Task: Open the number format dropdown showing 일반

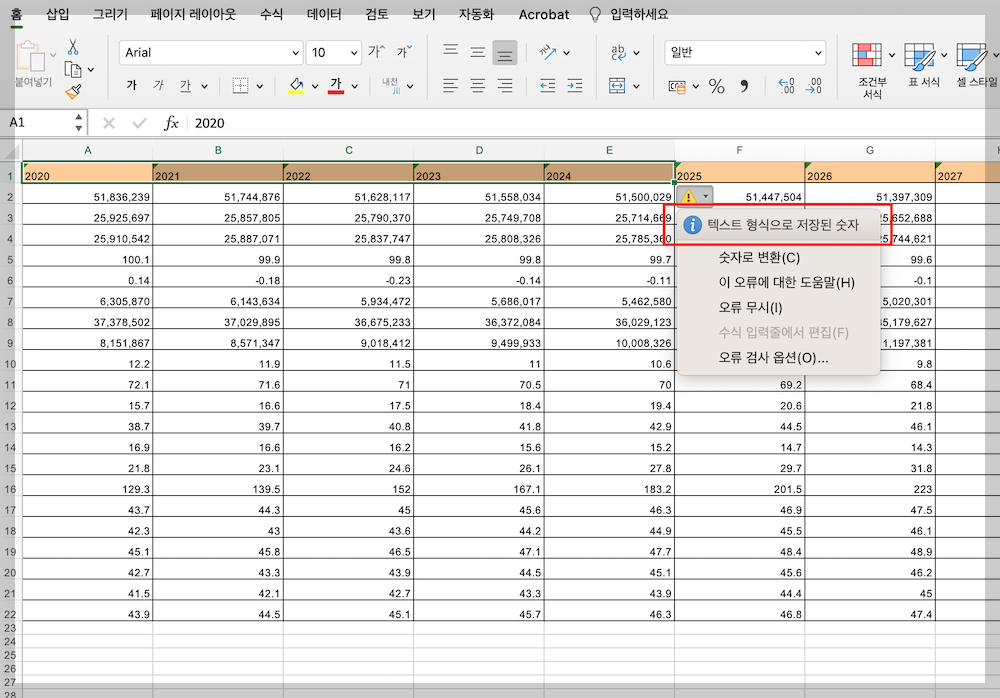Action: point(744,52)
